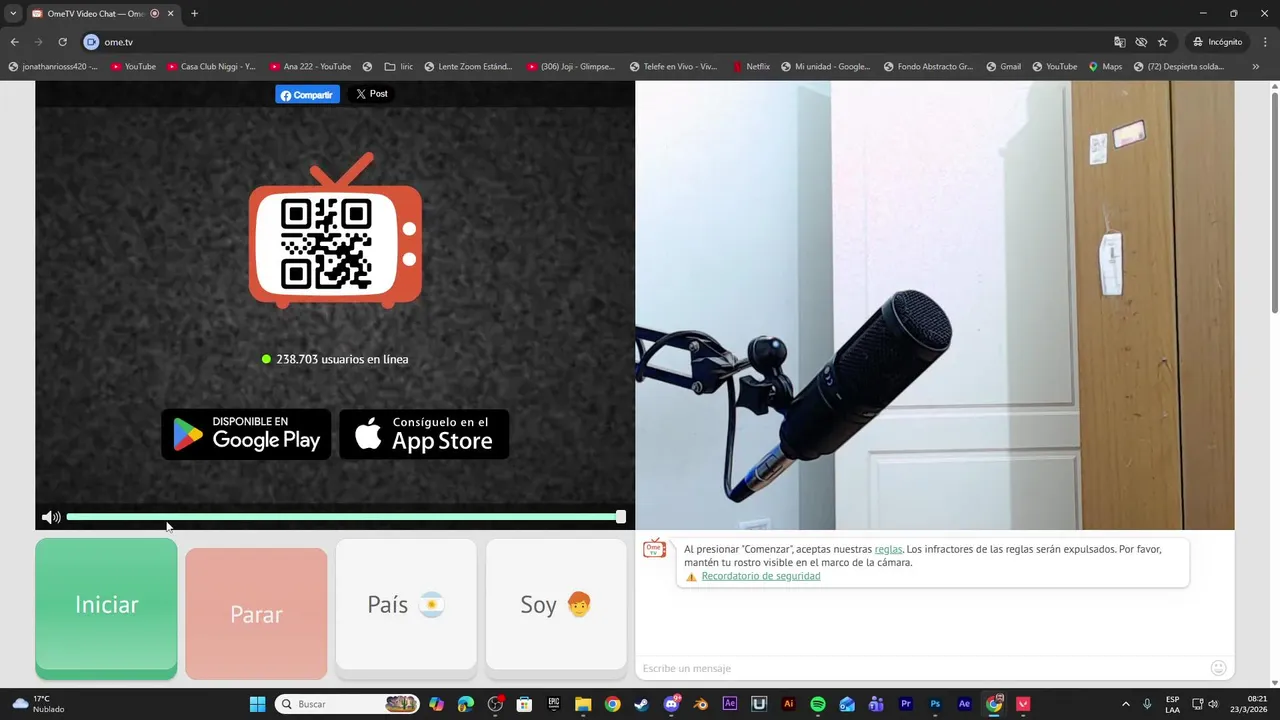The height and width of the screenshot is (720, 1280).
Task: Click the green Iniciar button
Action: point(106,606)
